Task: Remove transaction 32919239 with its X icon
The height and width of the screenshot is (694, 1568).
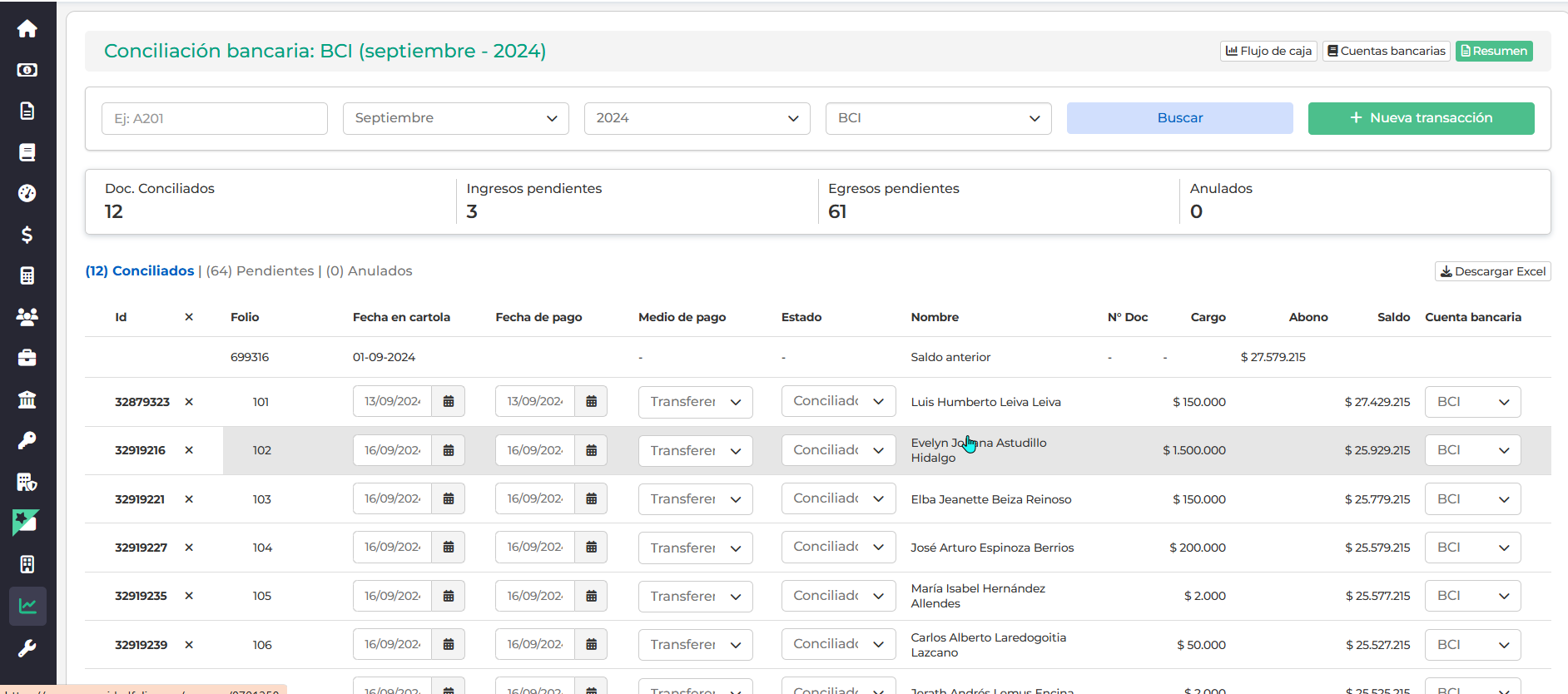Action: coord(189,645)
